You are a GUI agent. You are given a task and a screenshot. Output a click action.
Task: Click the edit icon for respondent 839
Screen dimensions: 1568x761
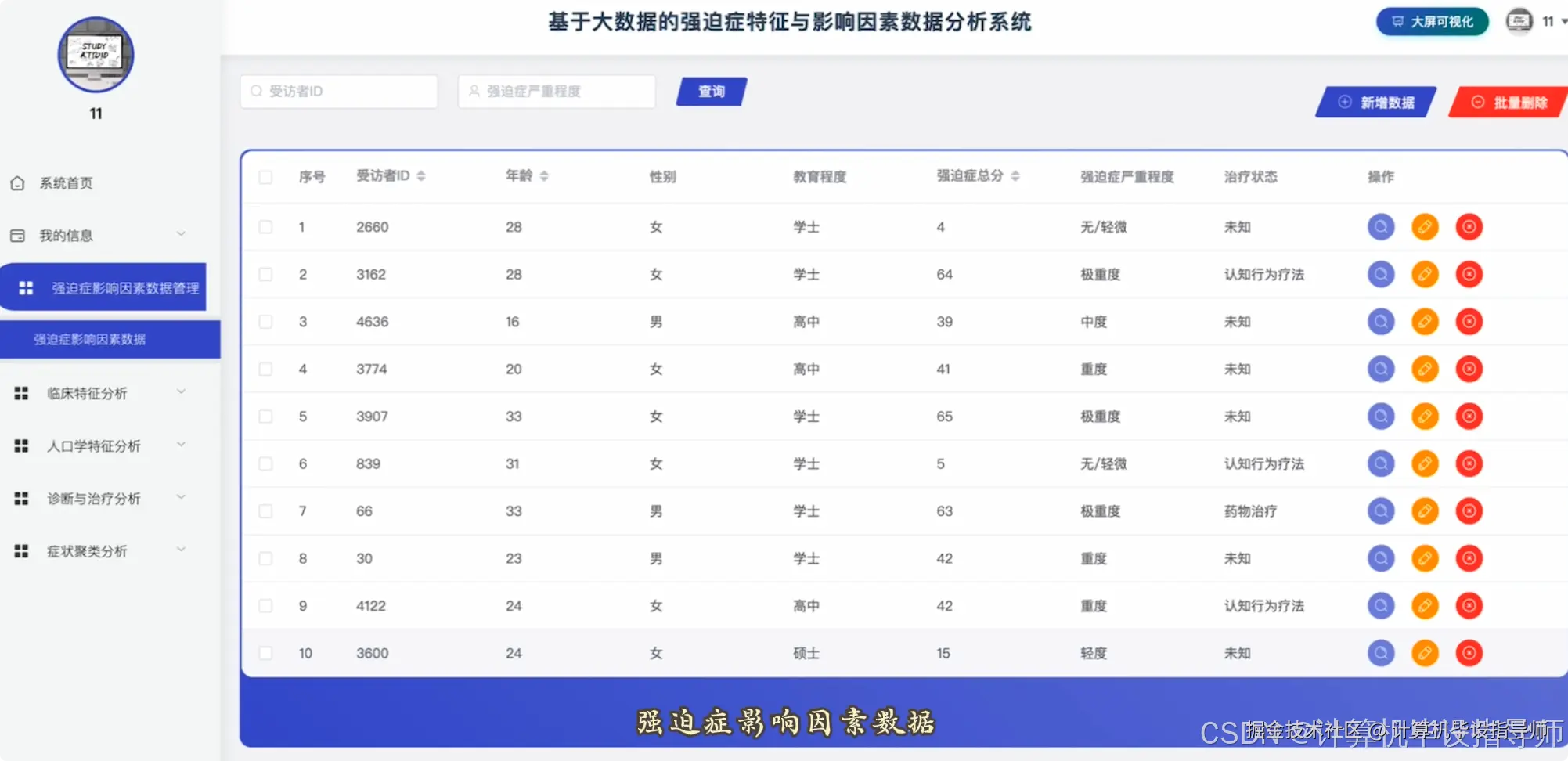click(x=1424, y=463)
